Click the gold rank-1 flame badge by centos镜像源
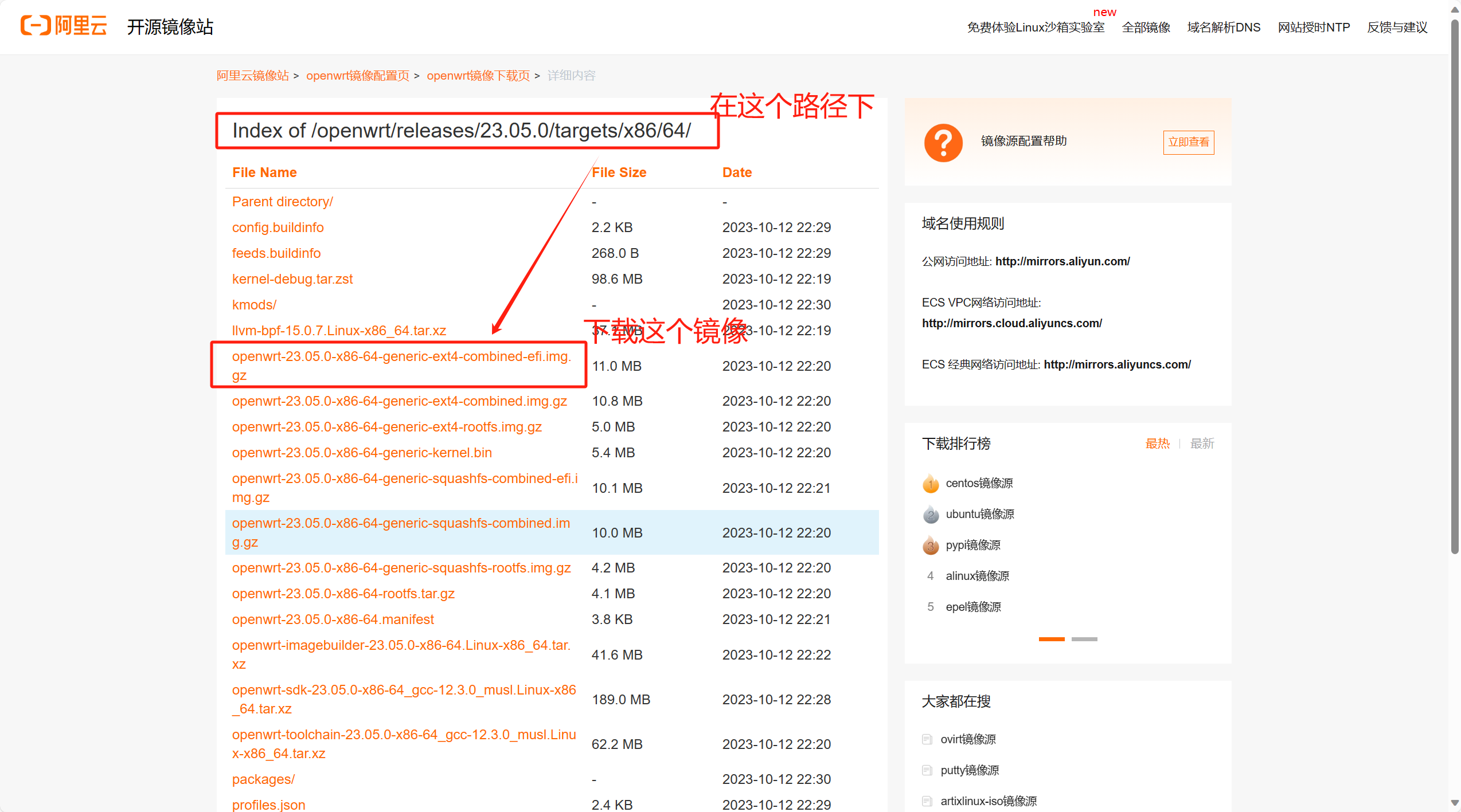The image size is (1461, 812). (x=931, y=484)
